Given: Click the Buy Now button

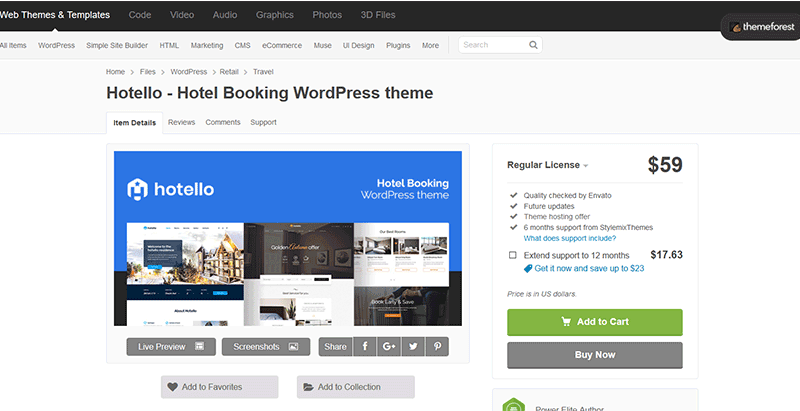Looking at the screenshot, I should pos(594,355).
